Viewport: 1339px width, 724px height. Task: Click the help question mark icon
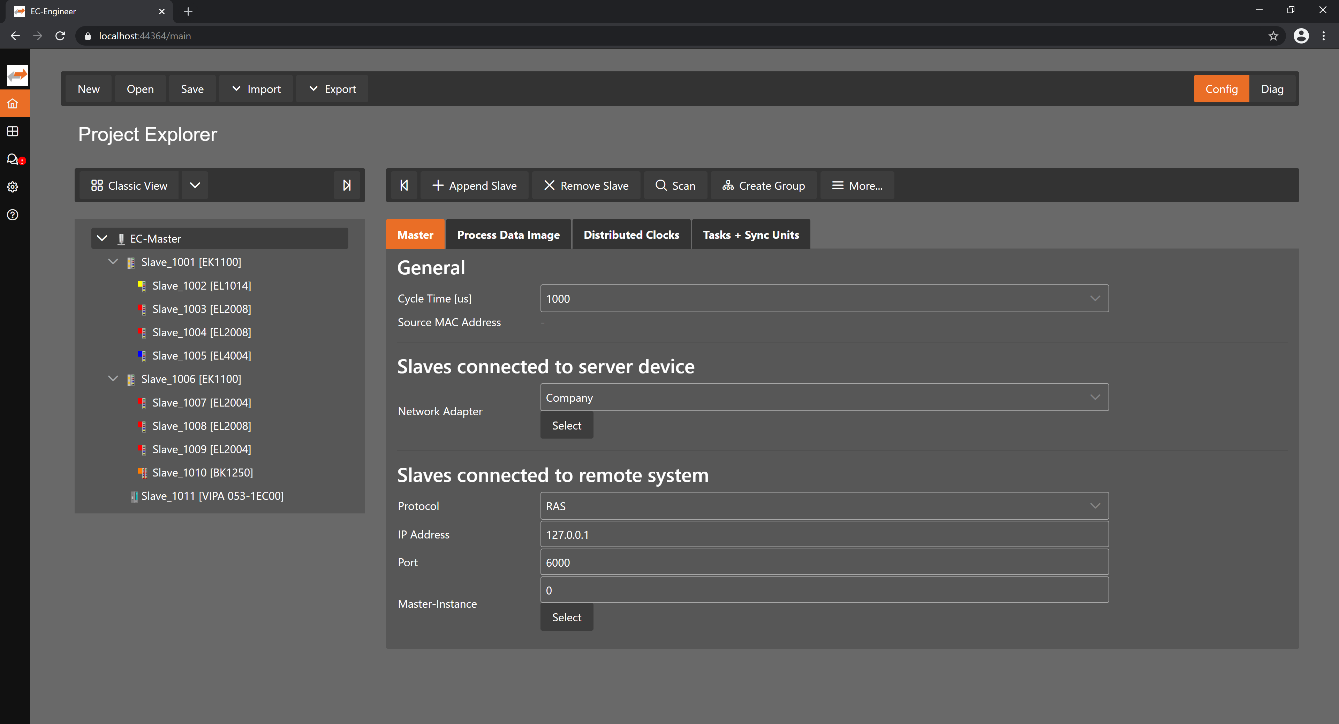coord(13,215)
